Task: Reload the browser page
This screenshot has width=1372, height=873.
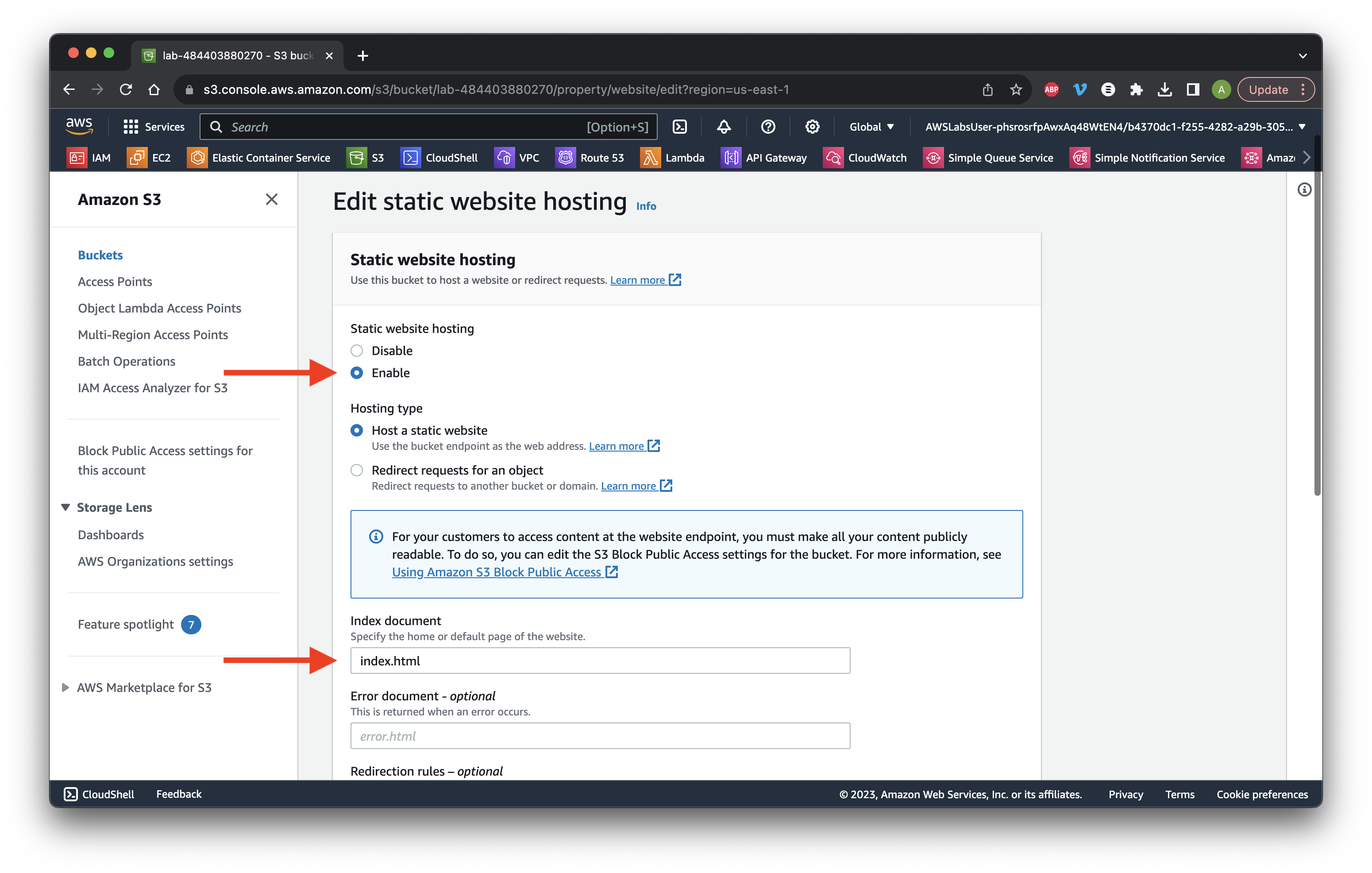Action: [126, 89]
